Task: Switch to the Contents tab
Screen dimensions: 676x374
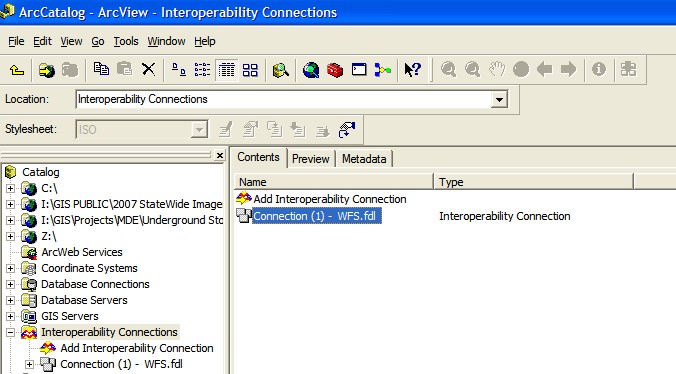Action: (258, 157)
